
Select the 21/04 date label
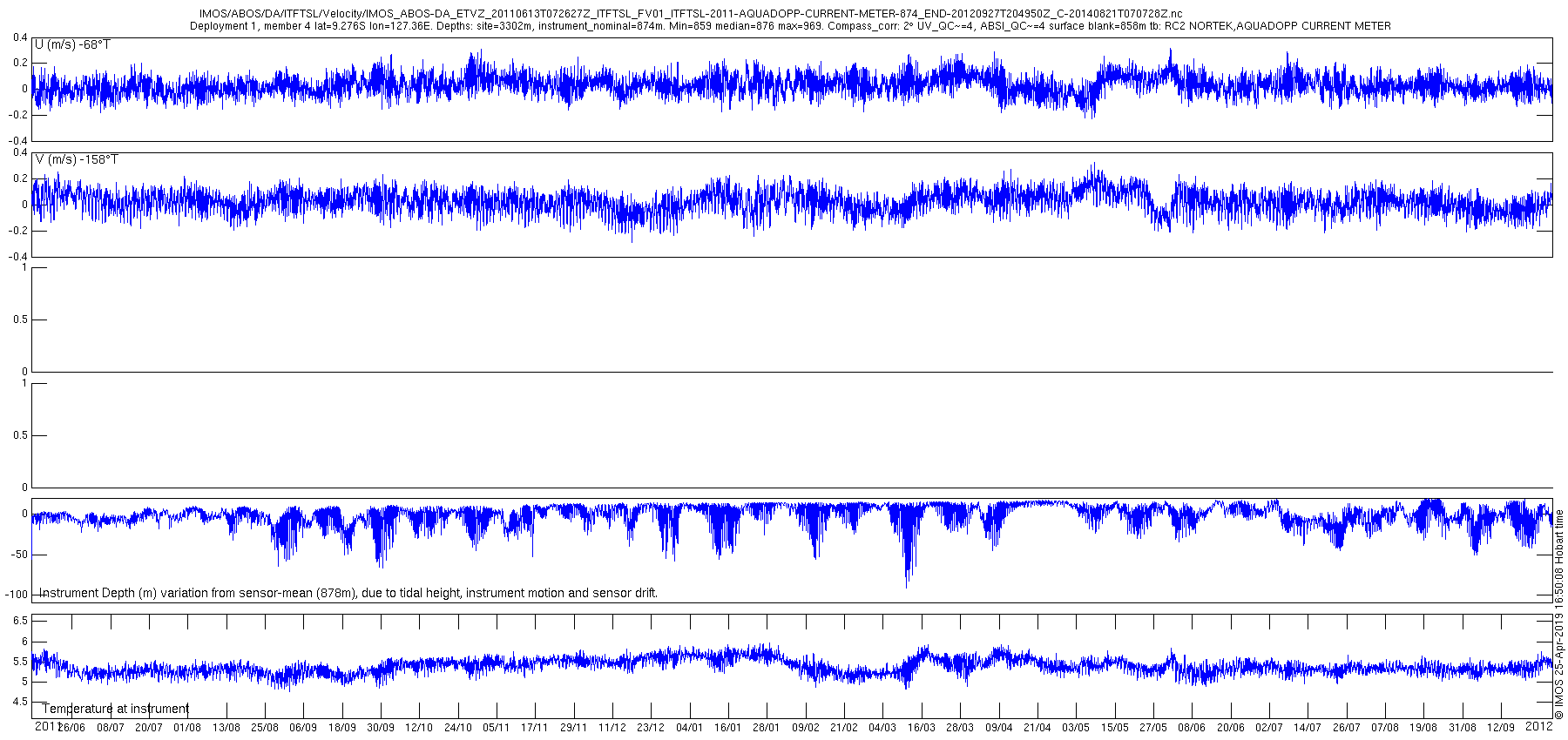(1037, 727)
